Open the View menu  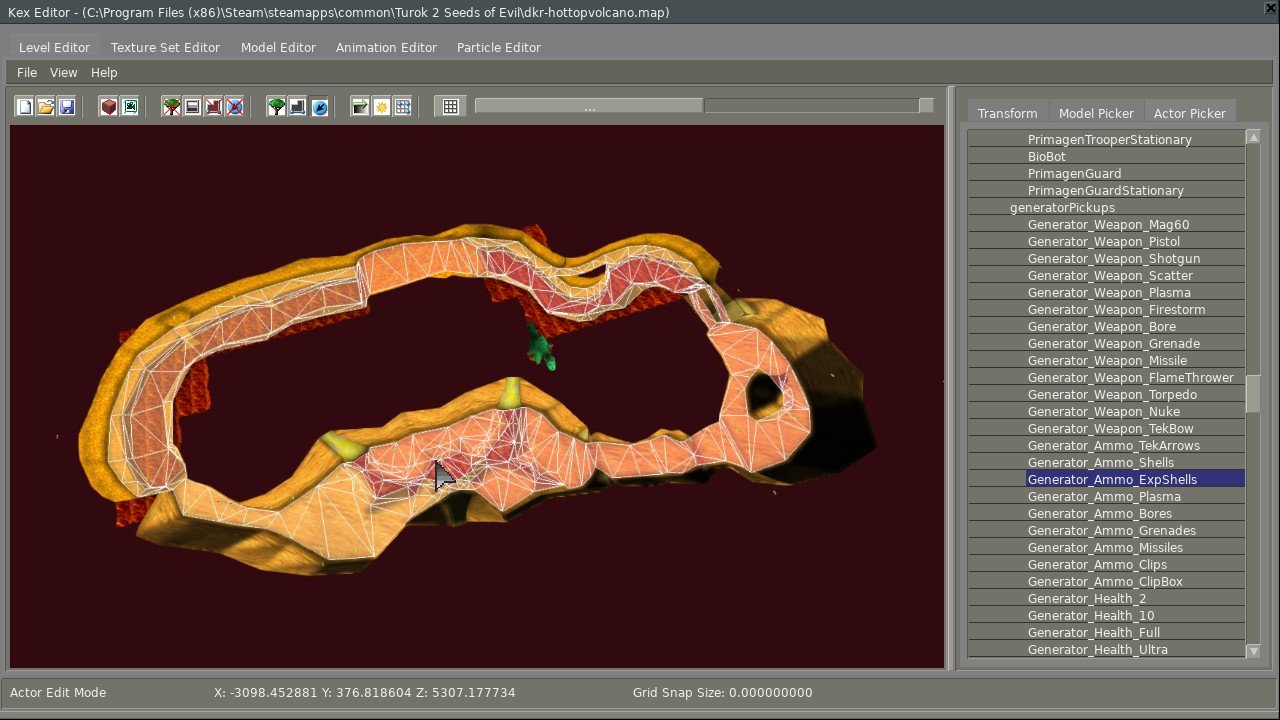63,73
